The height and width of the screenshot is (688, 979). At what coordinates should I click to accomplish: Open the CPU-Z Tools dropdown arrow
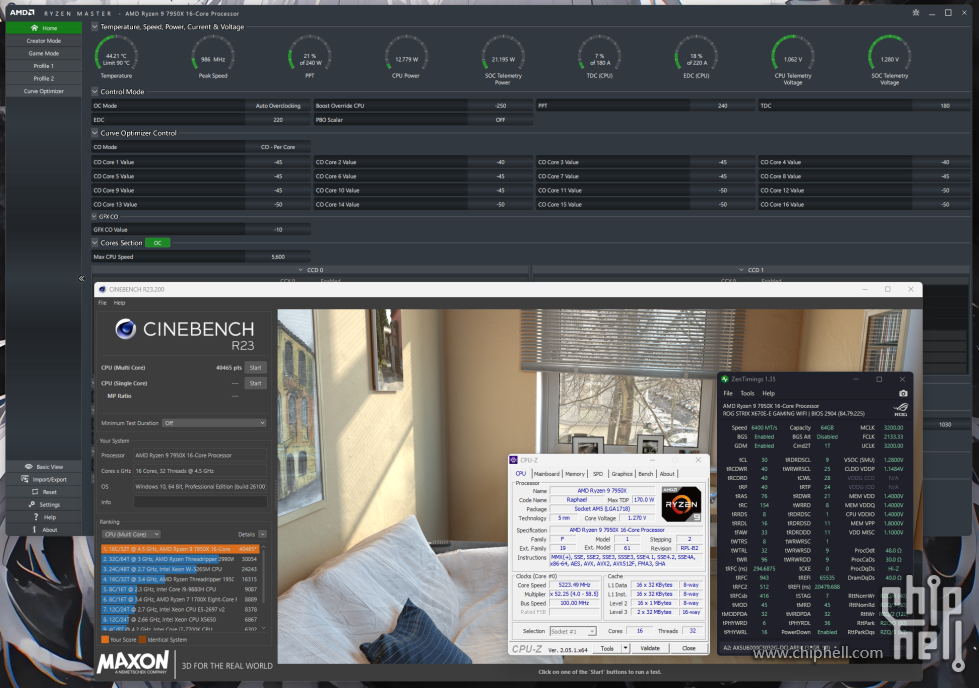(x=625, y=648)
